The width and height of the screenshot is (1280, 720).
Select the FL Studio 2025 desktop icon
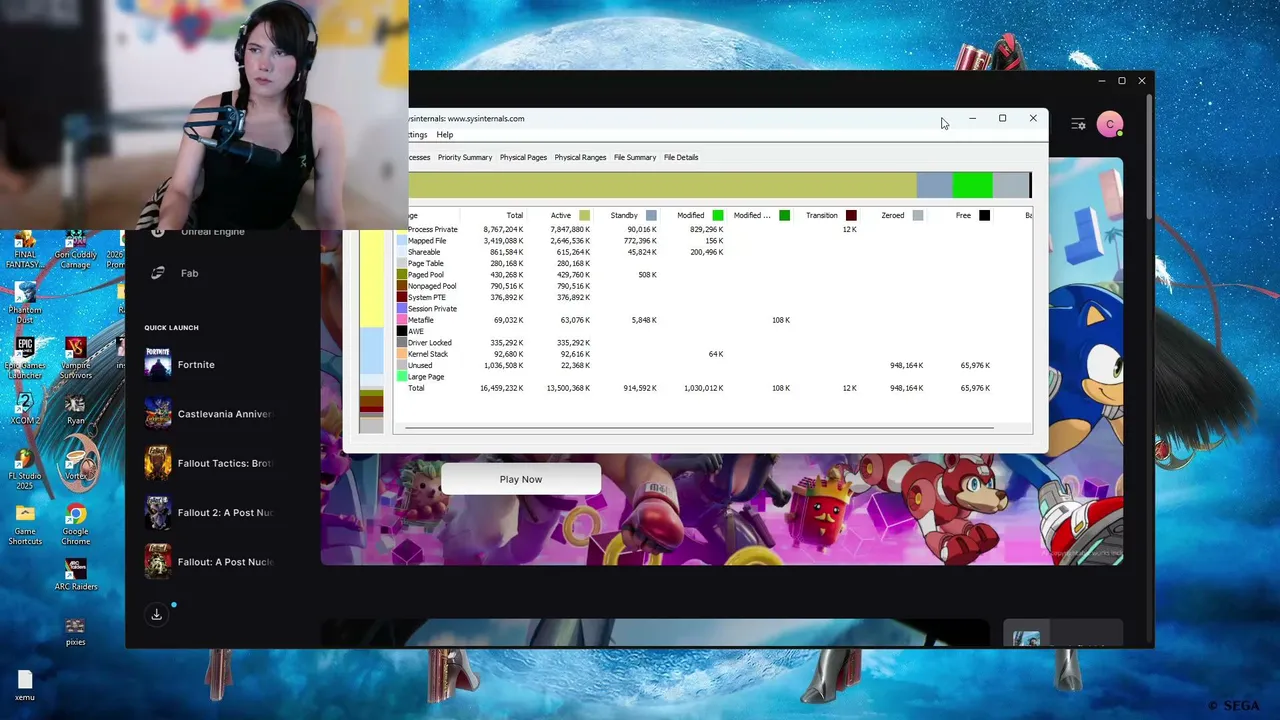coord(25,468)
